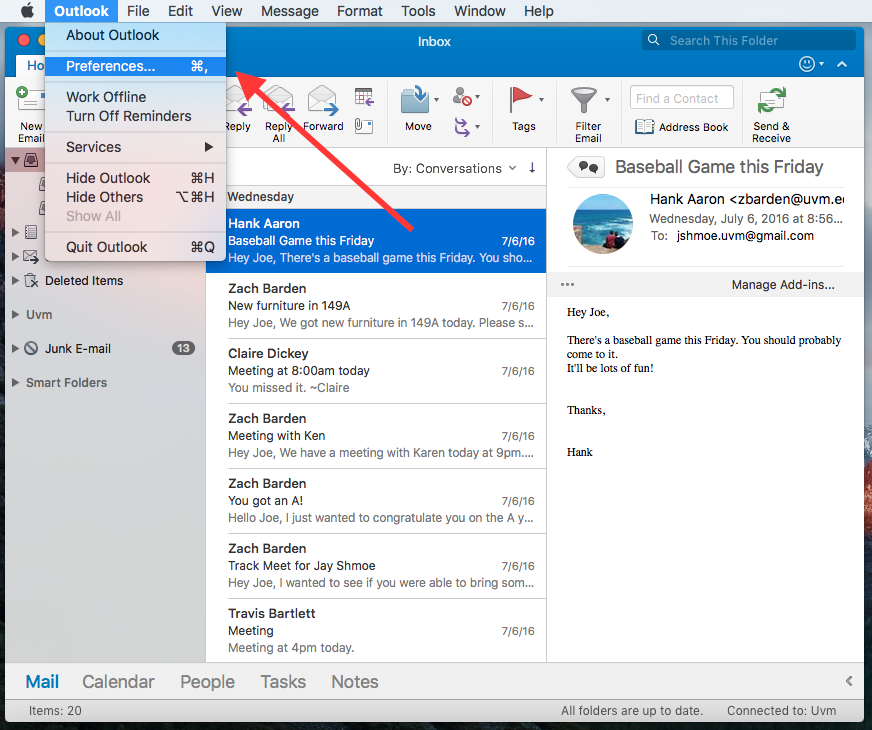Click the conversation bubbles icon by subject
Viewport: 872px width, 730px height.
coord(587,167)
